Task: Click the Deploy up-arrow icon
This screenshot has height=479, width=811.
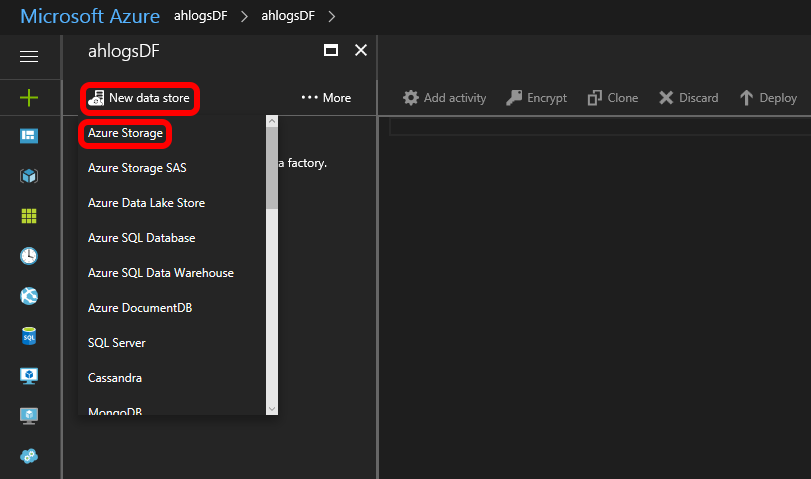Action: (x=746, y=98)
